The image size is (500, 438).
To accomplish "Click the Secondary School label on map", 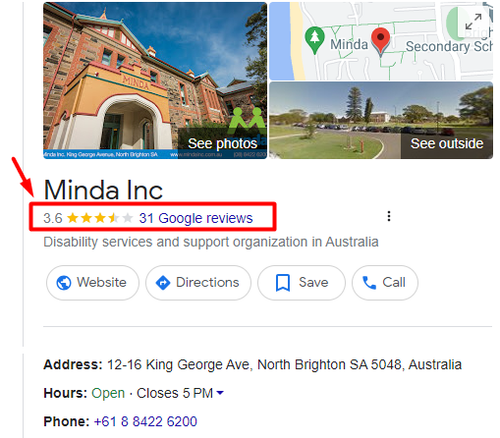I will click(x=449, y=46).
